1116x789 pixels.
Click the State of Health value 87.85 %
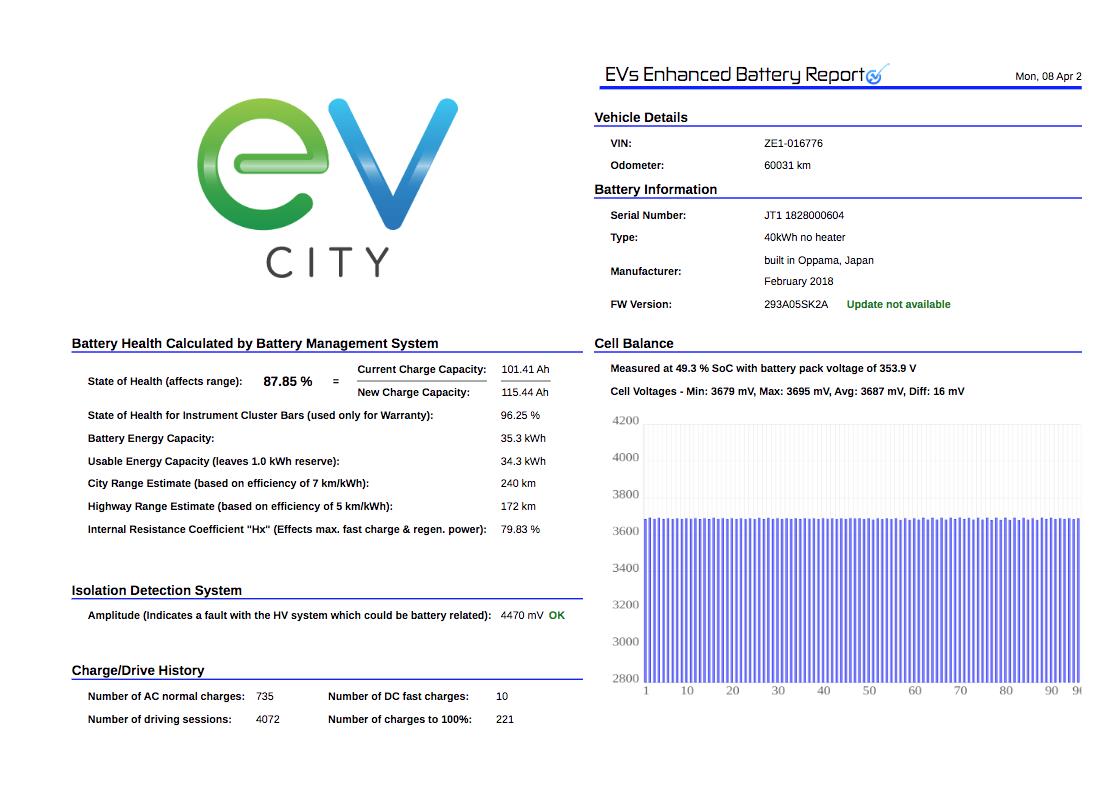[288, 381]
